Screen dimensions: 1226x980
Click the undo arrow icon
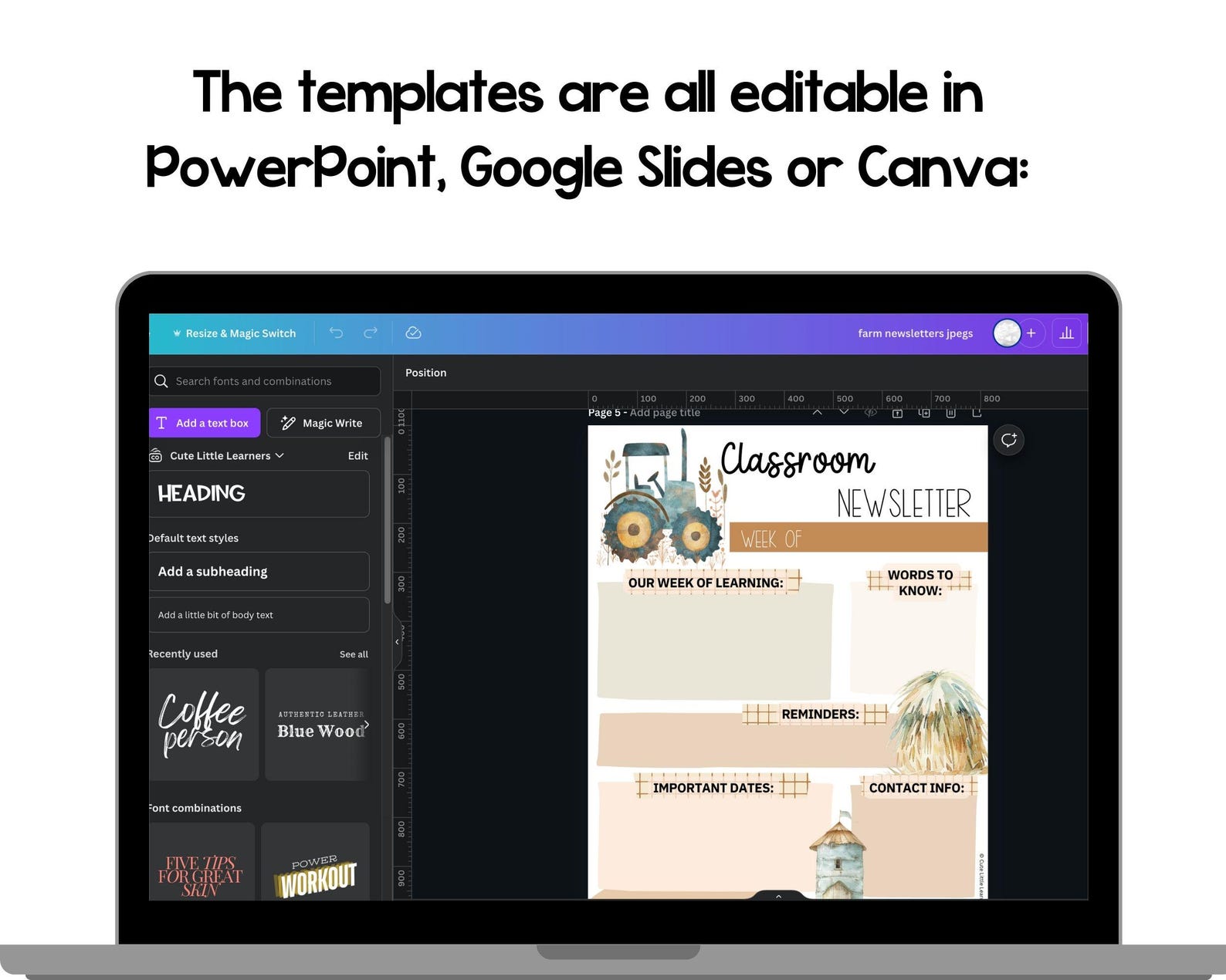(x=336, y=333)
